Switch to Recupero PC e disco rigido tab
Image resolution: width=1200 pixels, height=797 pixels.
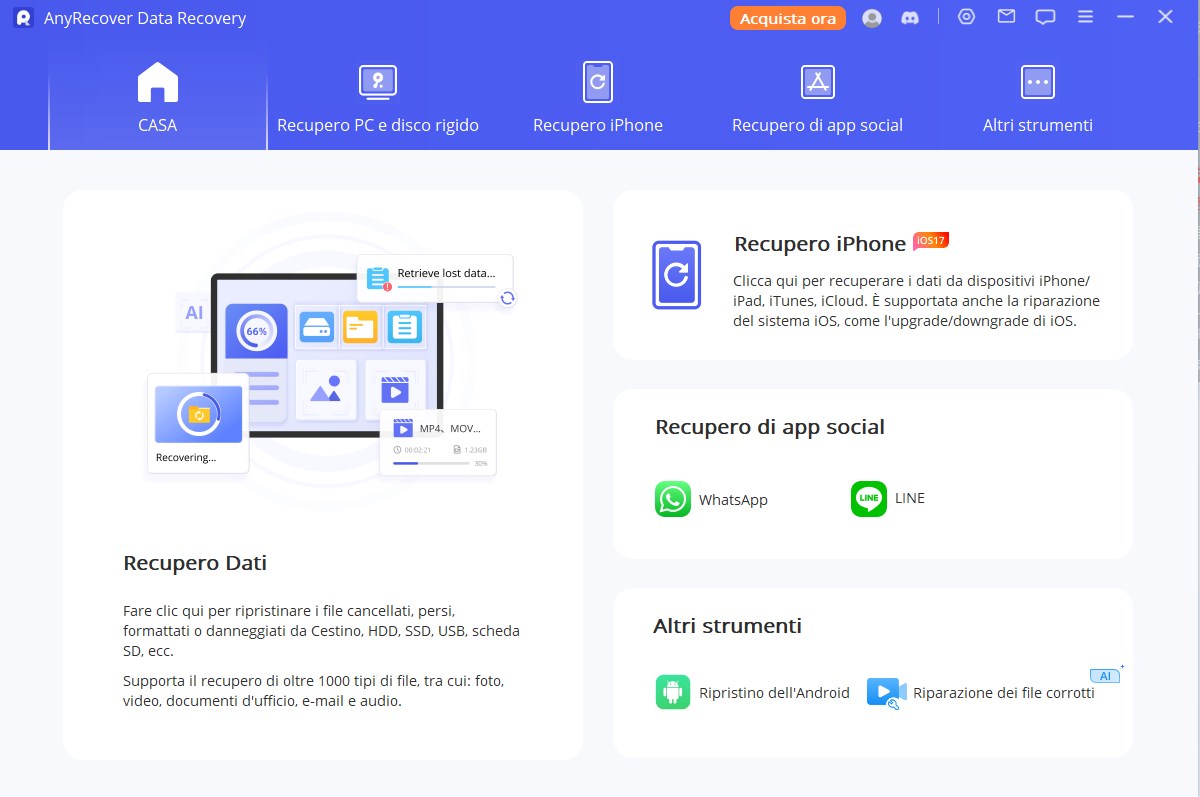click(x=378, y=99)
